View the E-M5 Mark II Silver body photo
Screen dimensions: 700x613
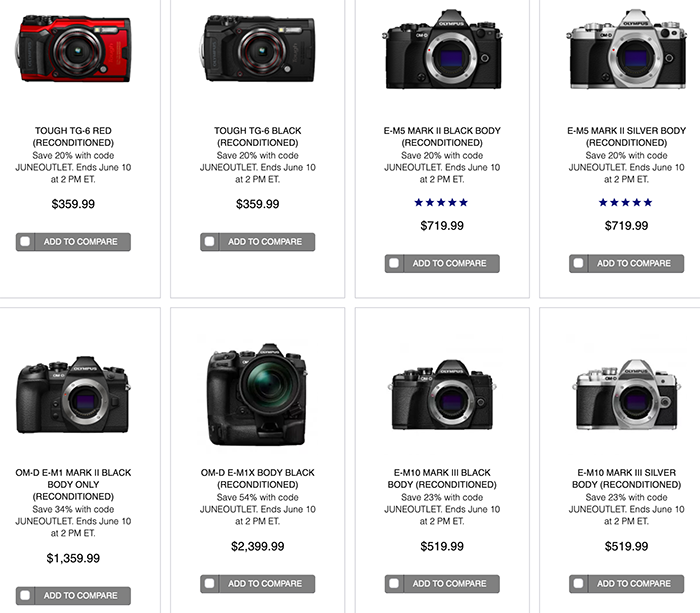coord(626,50)
